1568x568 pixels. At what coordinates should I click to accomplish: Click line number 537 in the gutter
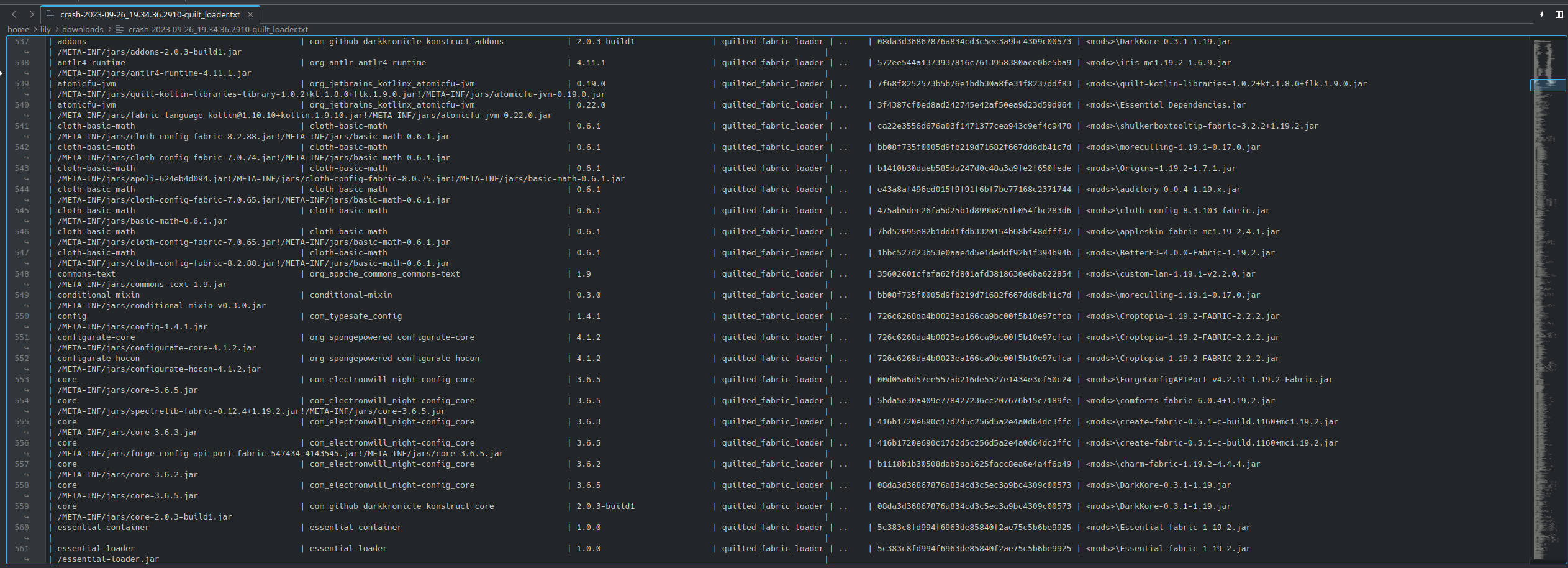click(x=22, y=42)
